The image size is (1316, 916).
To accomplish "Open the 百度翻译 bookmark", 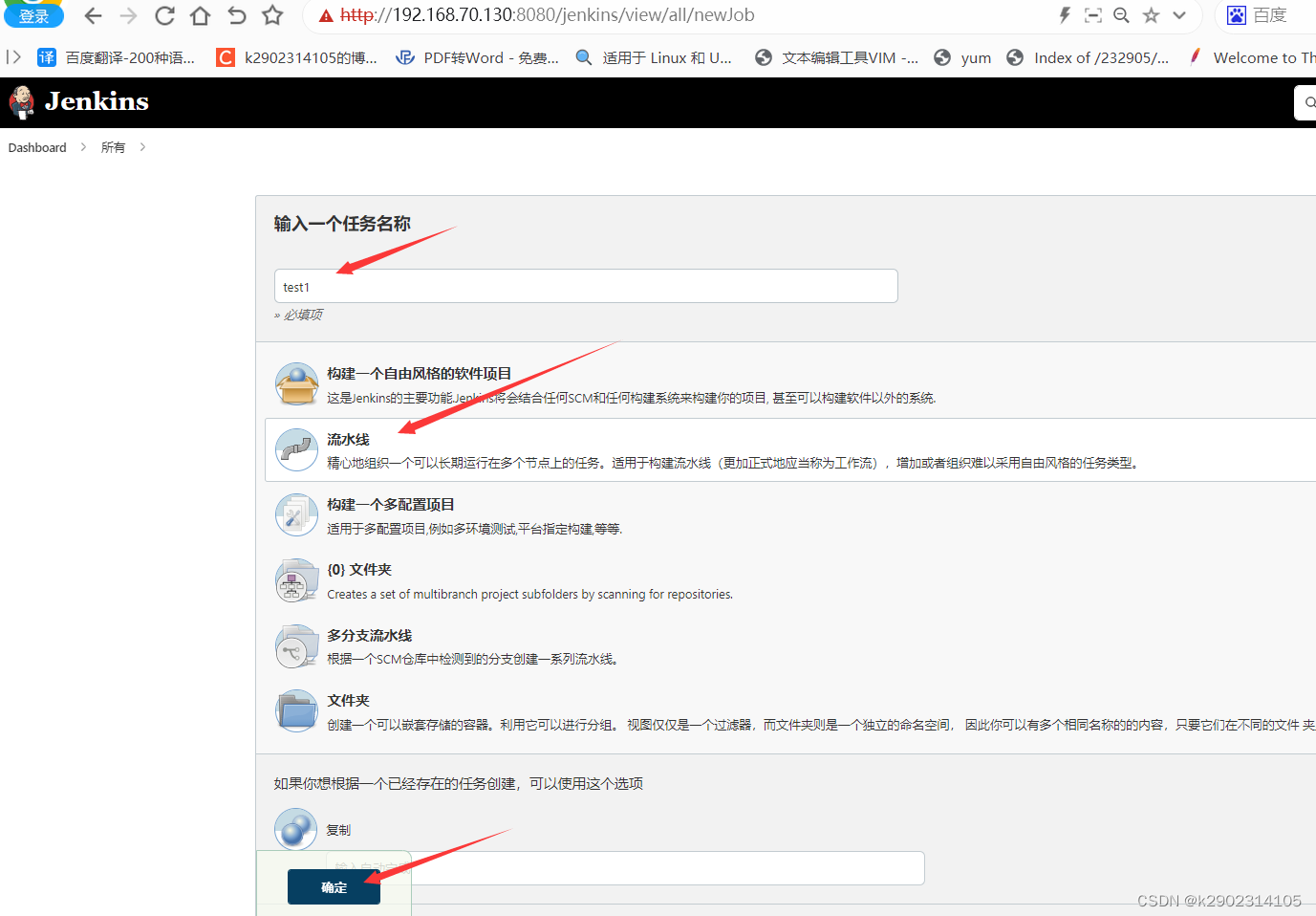I will point(117,57).
